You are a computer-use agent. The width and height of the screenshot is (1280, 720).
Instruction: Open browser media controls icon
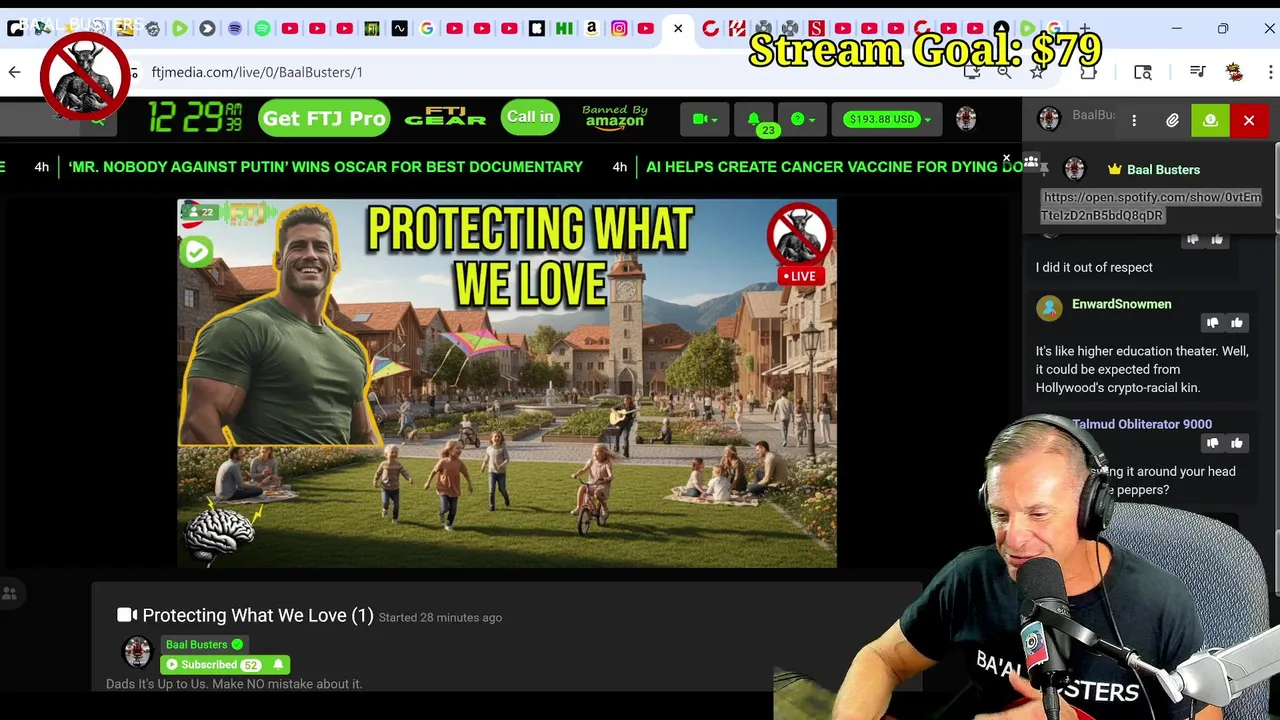[1197, 72]
